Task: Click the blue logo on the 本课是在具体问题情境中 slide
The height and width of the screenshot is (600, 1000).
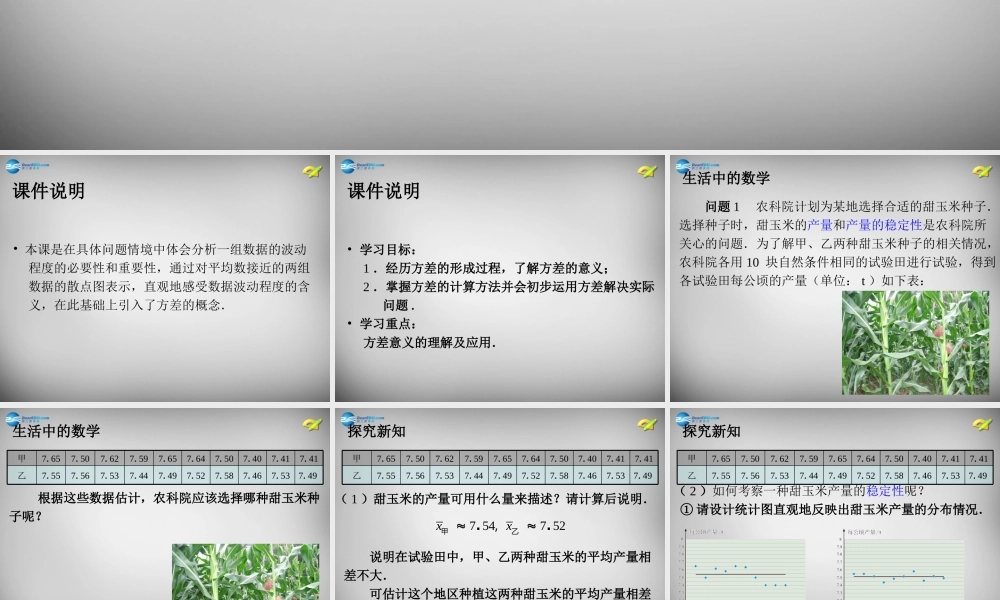Action: pos(27,166)
